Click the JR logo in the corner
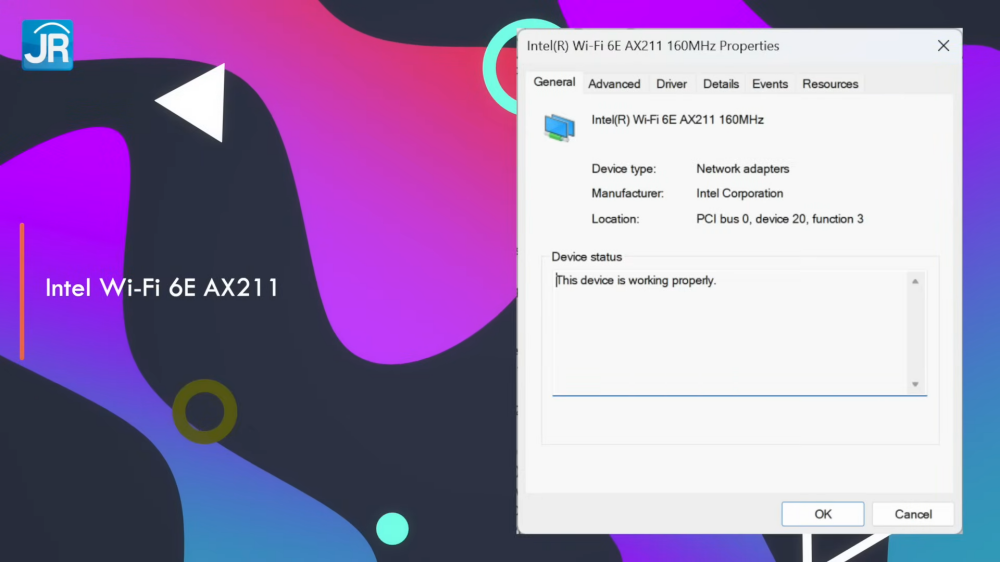 [47, 45]
